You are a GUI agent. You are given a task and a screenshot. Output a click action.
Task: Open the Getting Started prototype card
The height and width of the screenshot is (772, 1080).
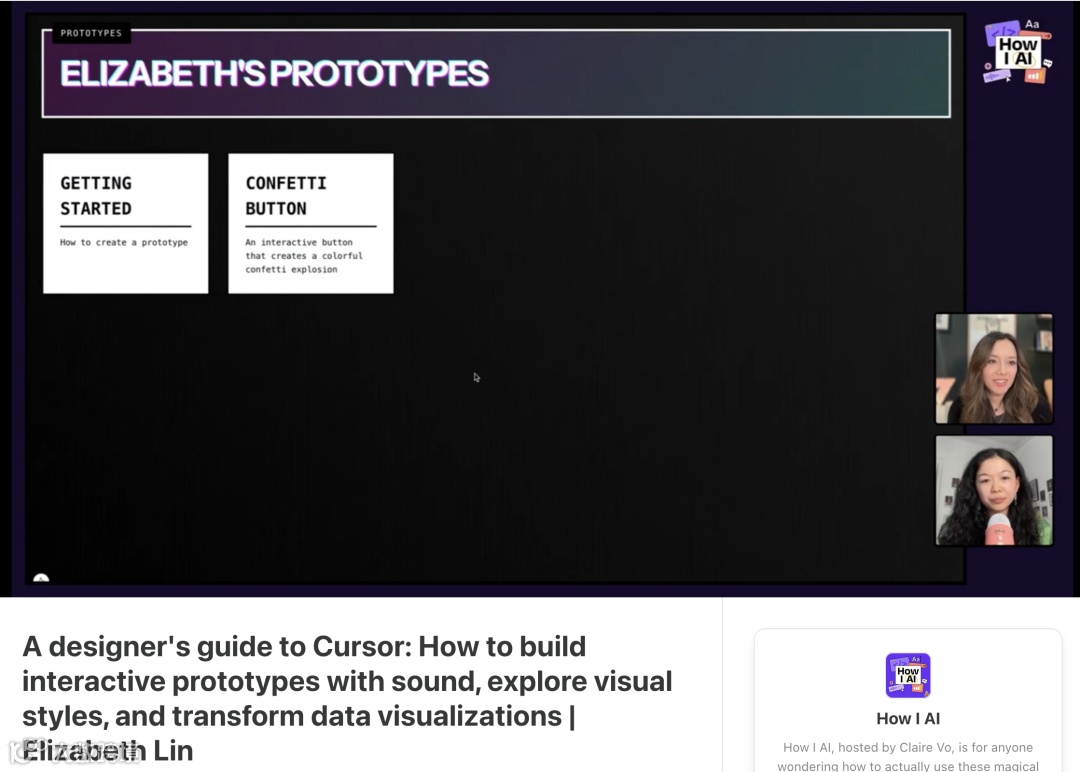125,223
